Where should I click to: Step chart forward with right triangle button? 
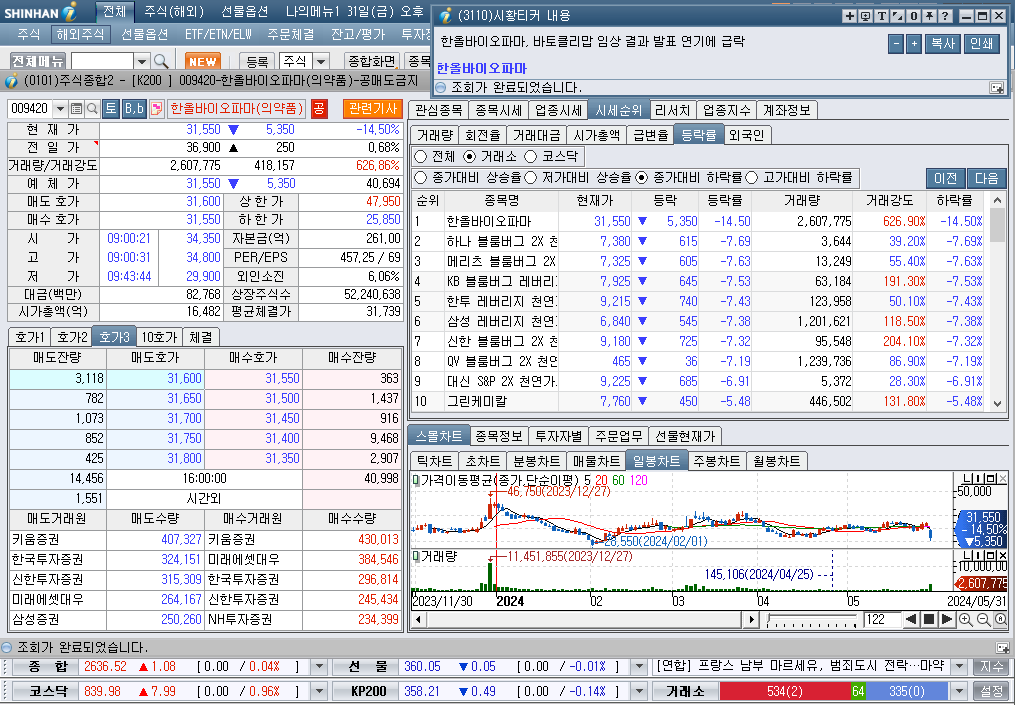946,620
